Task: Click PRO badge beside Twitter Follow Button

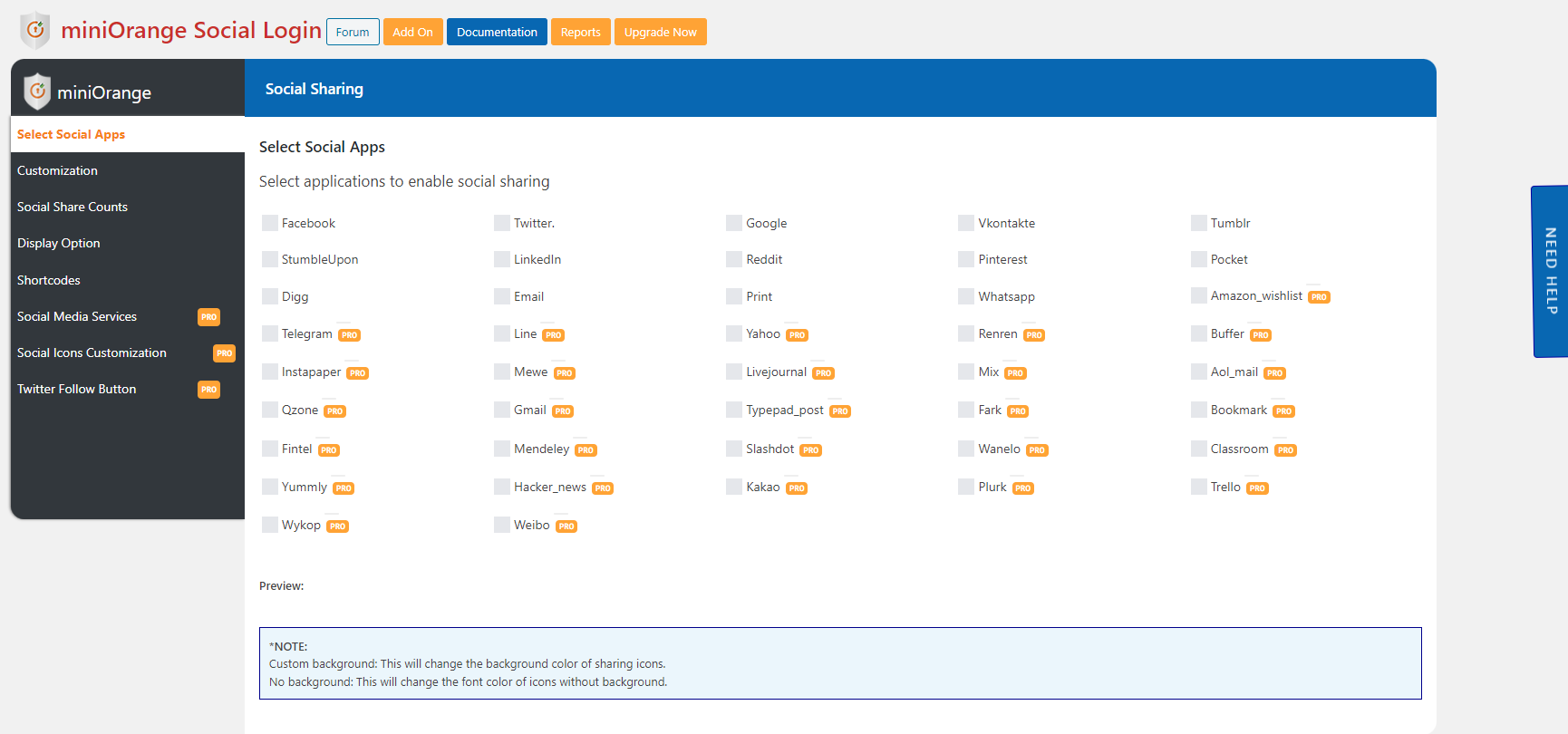Action: 209,390
